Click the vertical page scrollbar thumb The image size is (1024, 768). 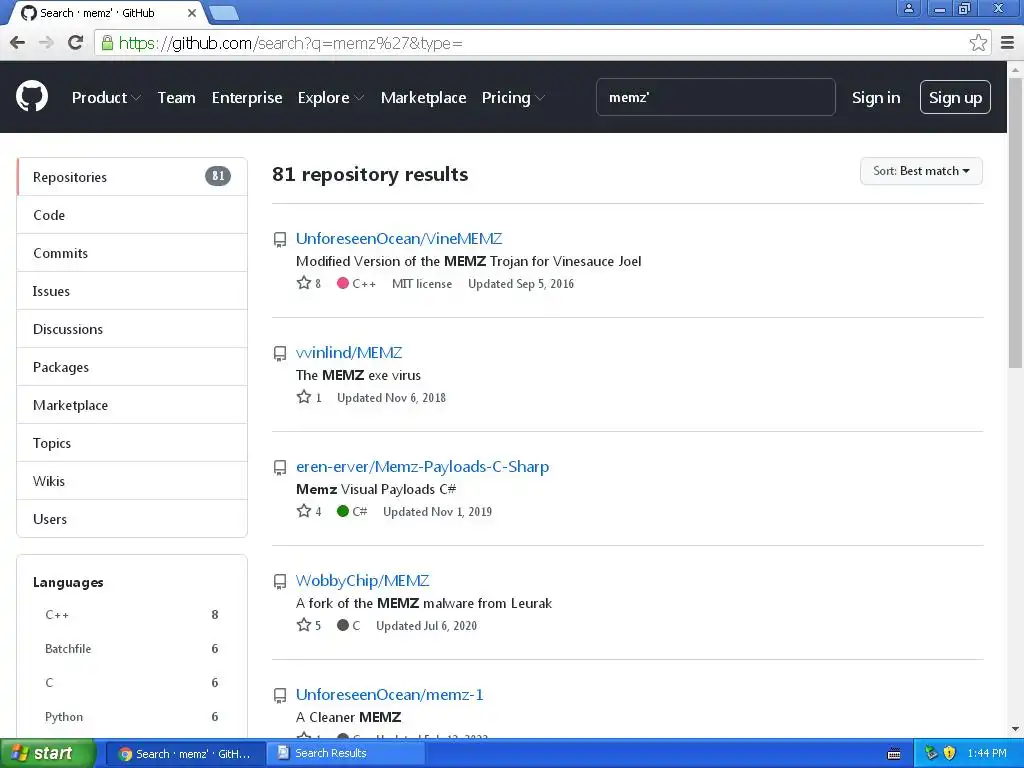point(1016,222)
